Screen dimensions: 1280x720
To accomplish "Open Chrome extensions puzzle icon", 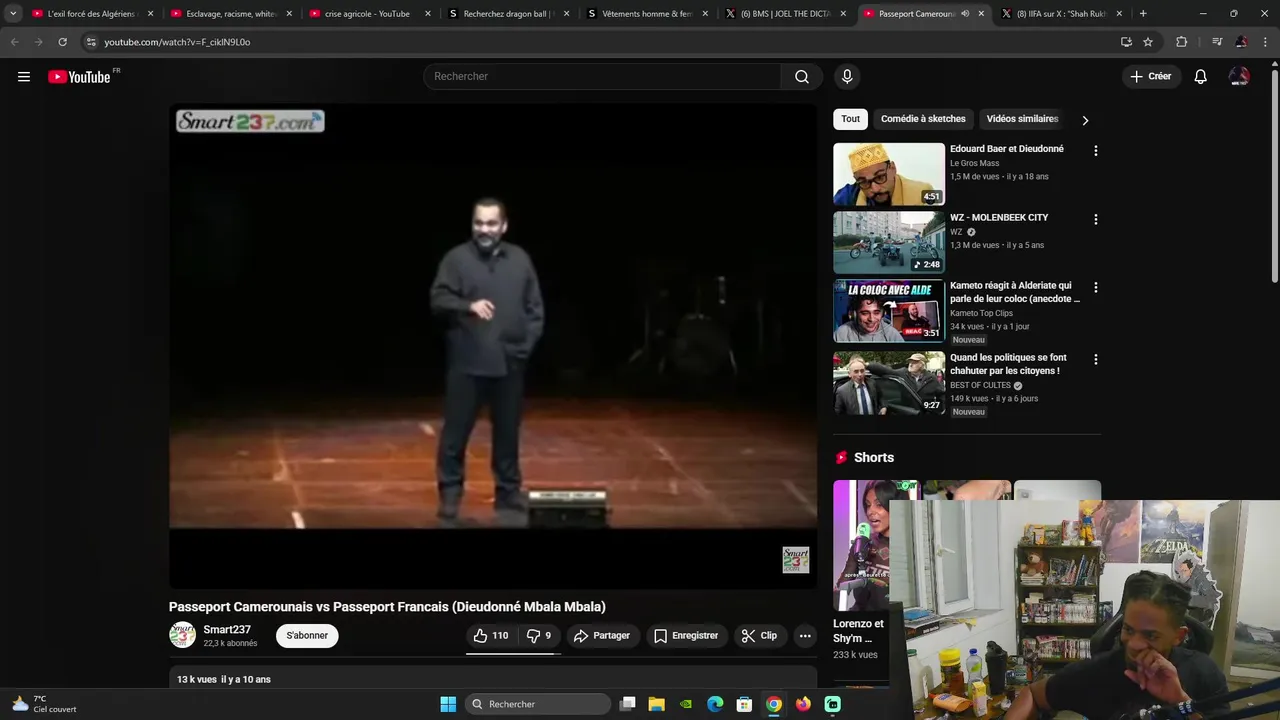I will (1181, 42).
